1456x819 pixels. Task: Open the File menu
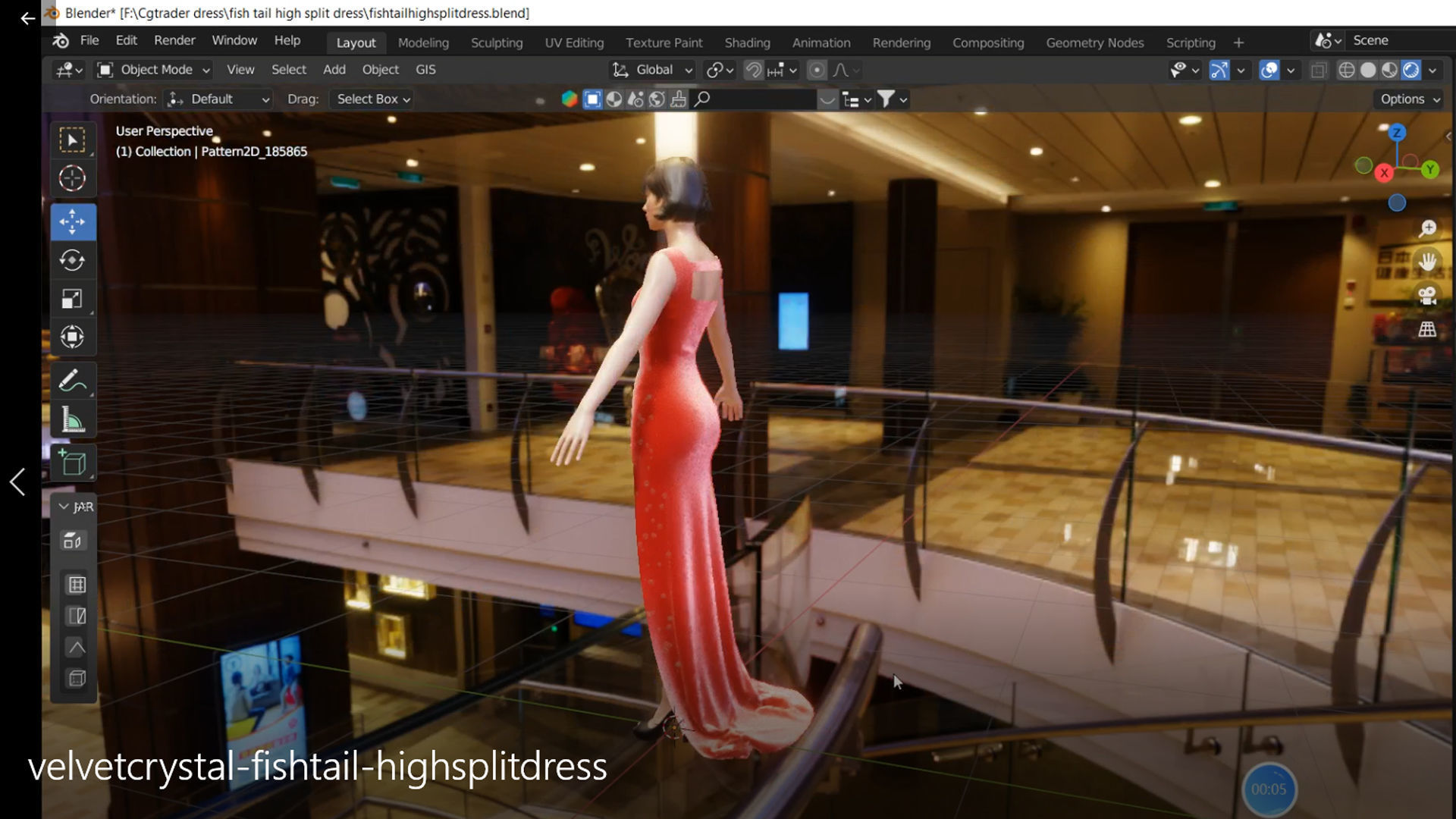point(89,41)
